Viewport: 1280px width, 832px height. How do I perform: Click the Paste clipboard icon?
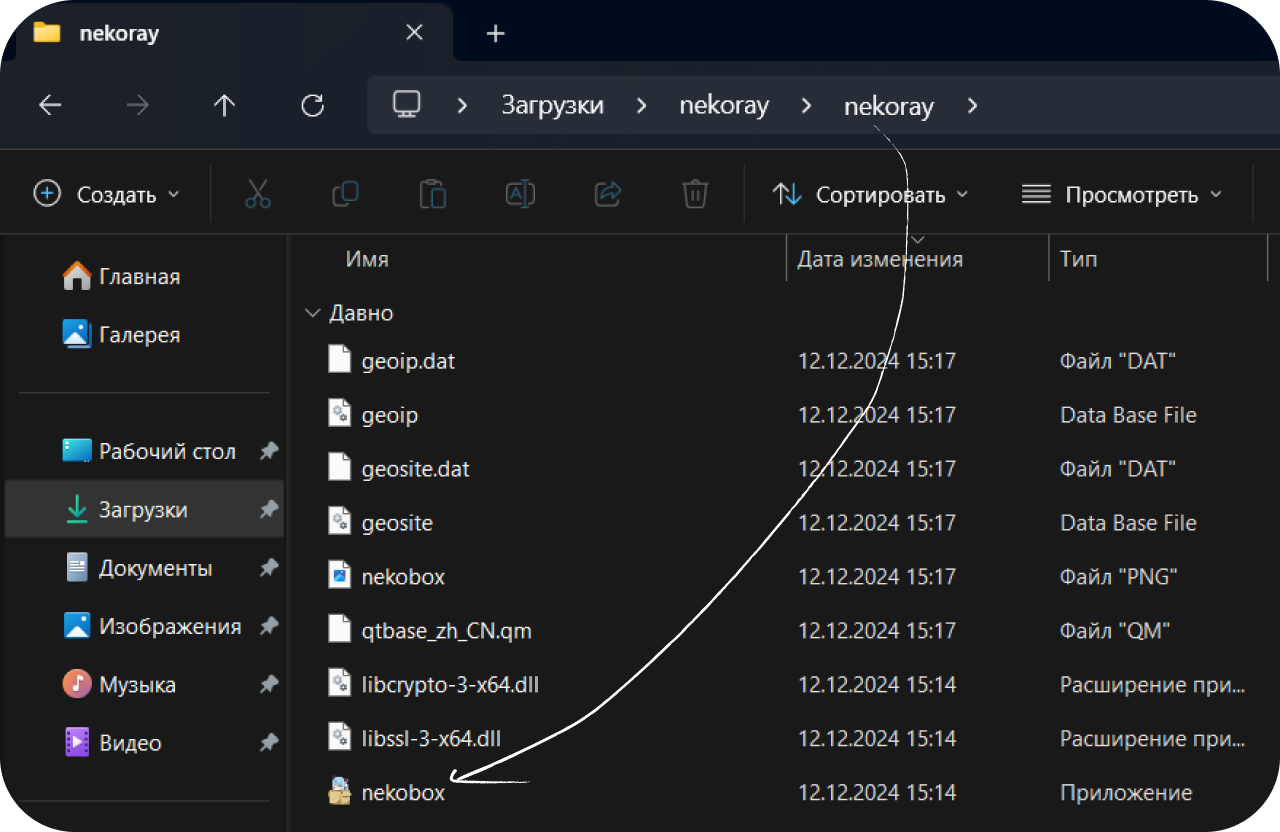point(432,194)
